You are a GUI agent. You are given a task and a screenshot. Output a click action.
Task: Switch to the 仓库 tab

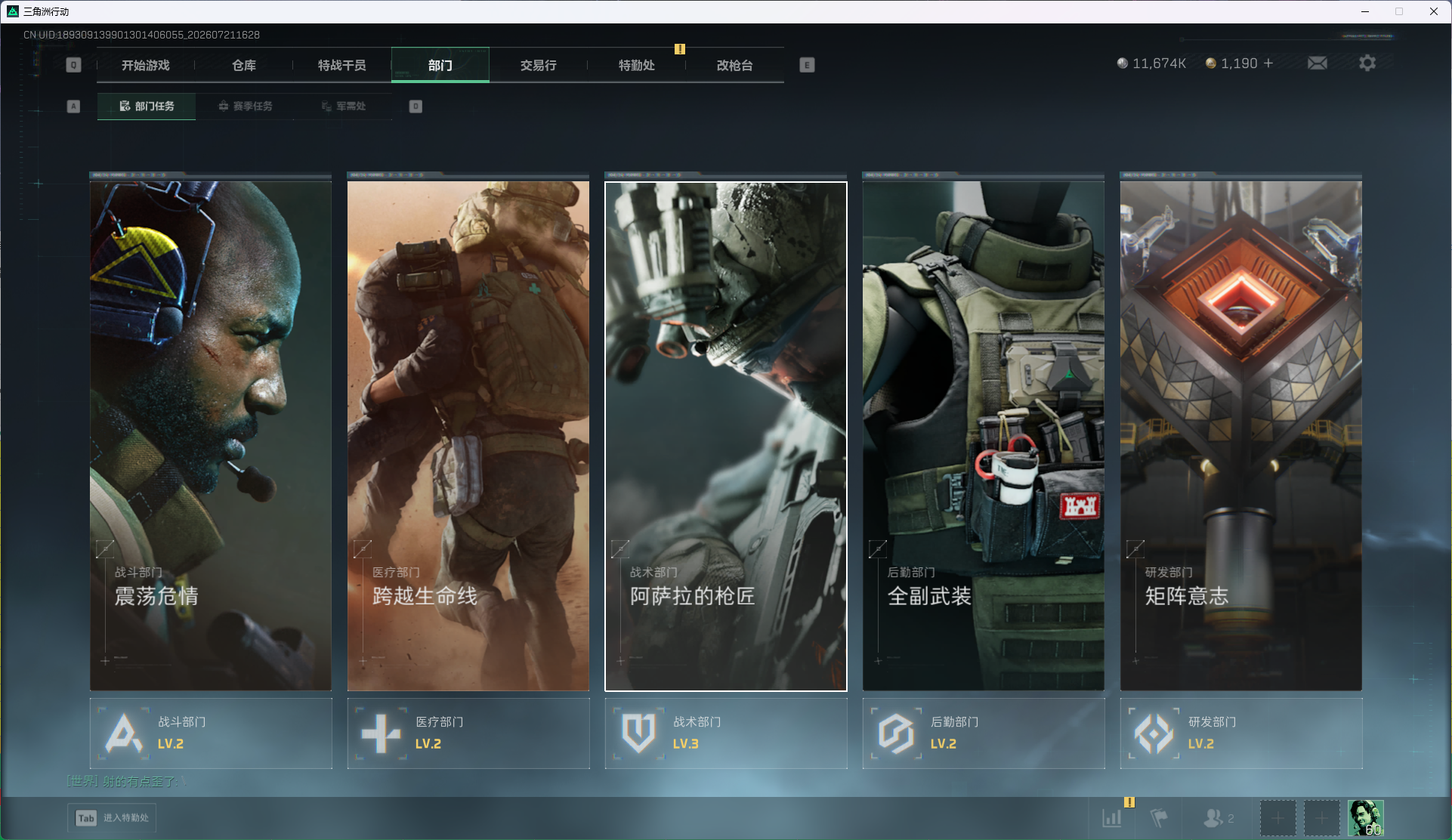click(x=244, y=65)
